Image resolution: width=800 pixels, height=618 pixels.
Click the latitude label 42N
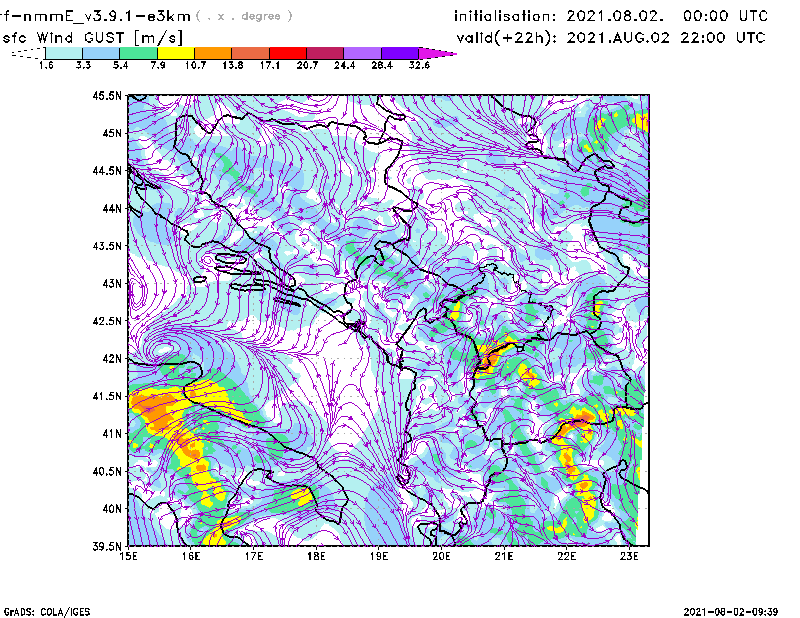(112, 359)
